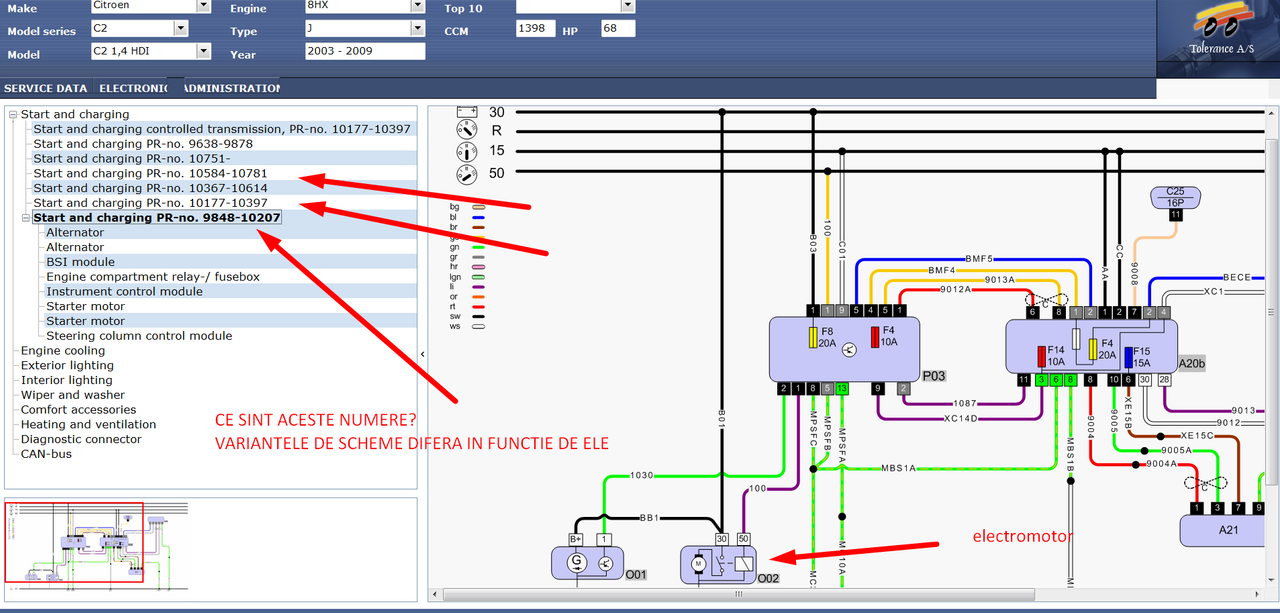
Task: Open the Diagnostic connector category
Action: pos(82,439)
